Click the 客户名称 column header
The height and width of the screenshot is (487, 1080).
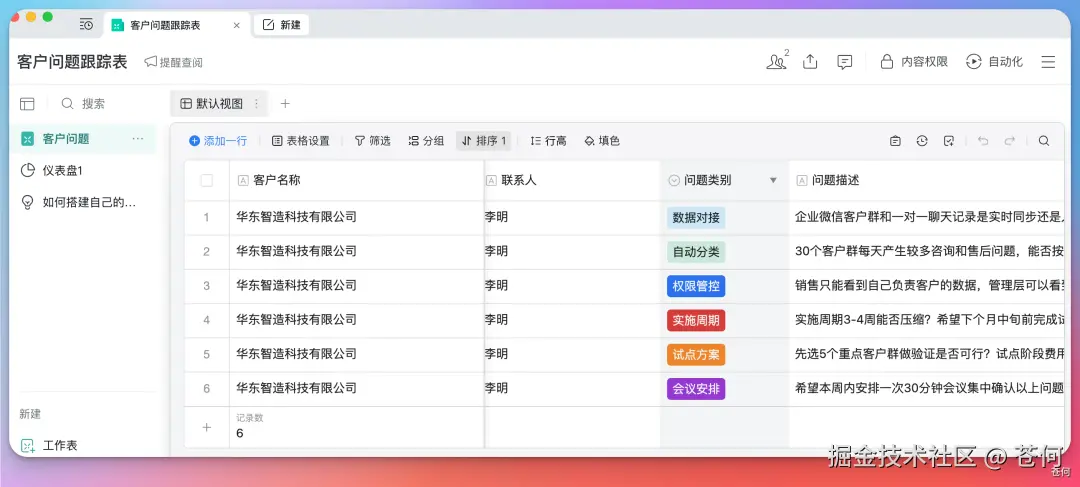coord(357,180)
